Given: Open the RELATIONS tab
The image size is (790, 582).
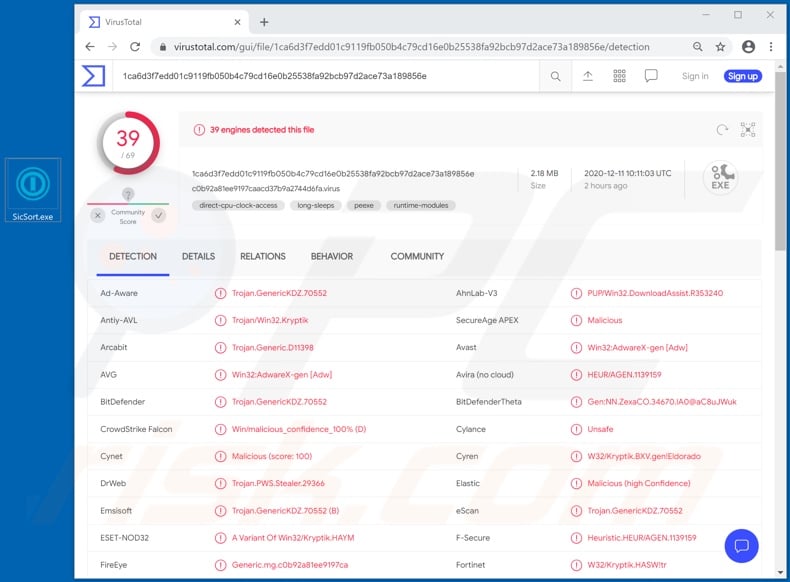Looking at the screenshot, I should pos(262,256).
